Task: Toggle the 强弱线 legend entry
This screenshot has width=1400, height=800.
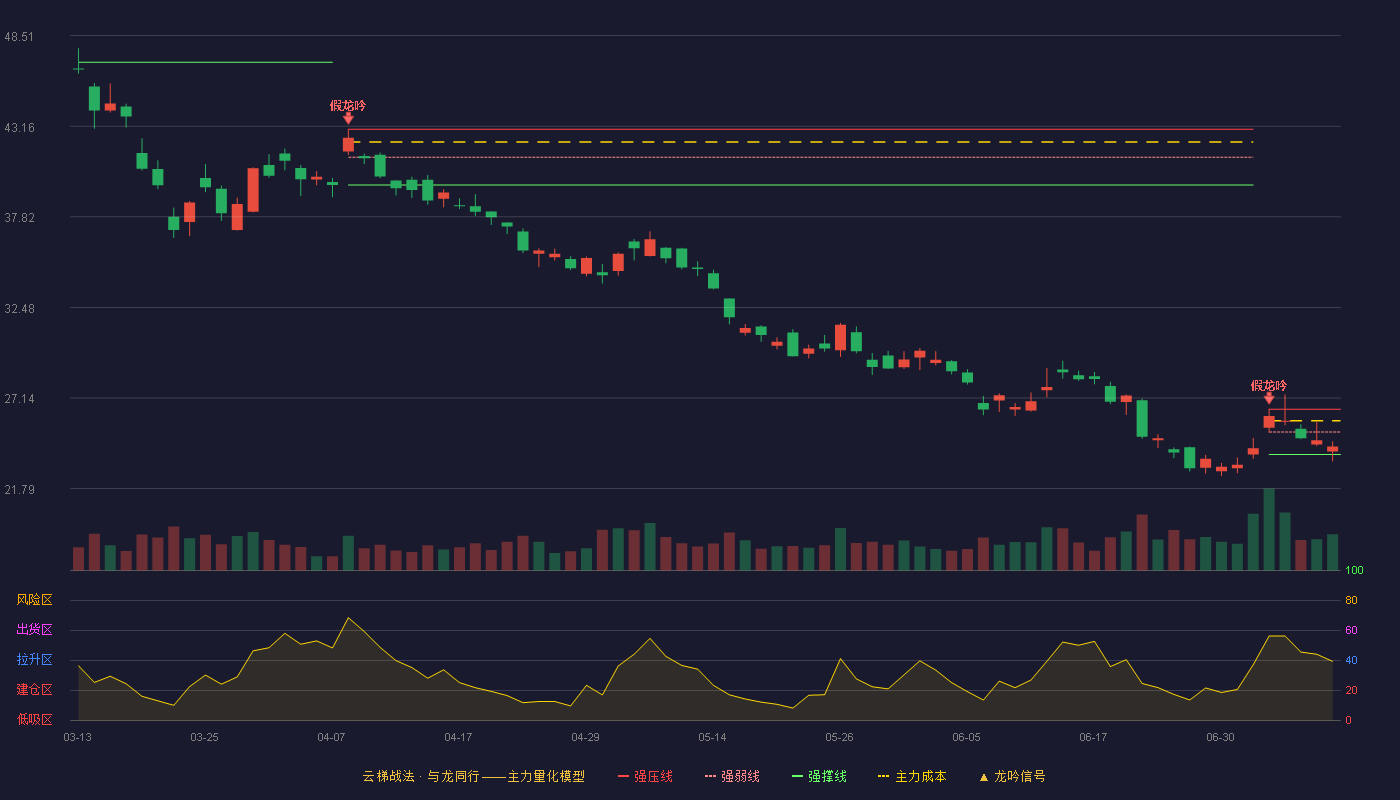Action: pyautogui.click(x=732, y=776)
